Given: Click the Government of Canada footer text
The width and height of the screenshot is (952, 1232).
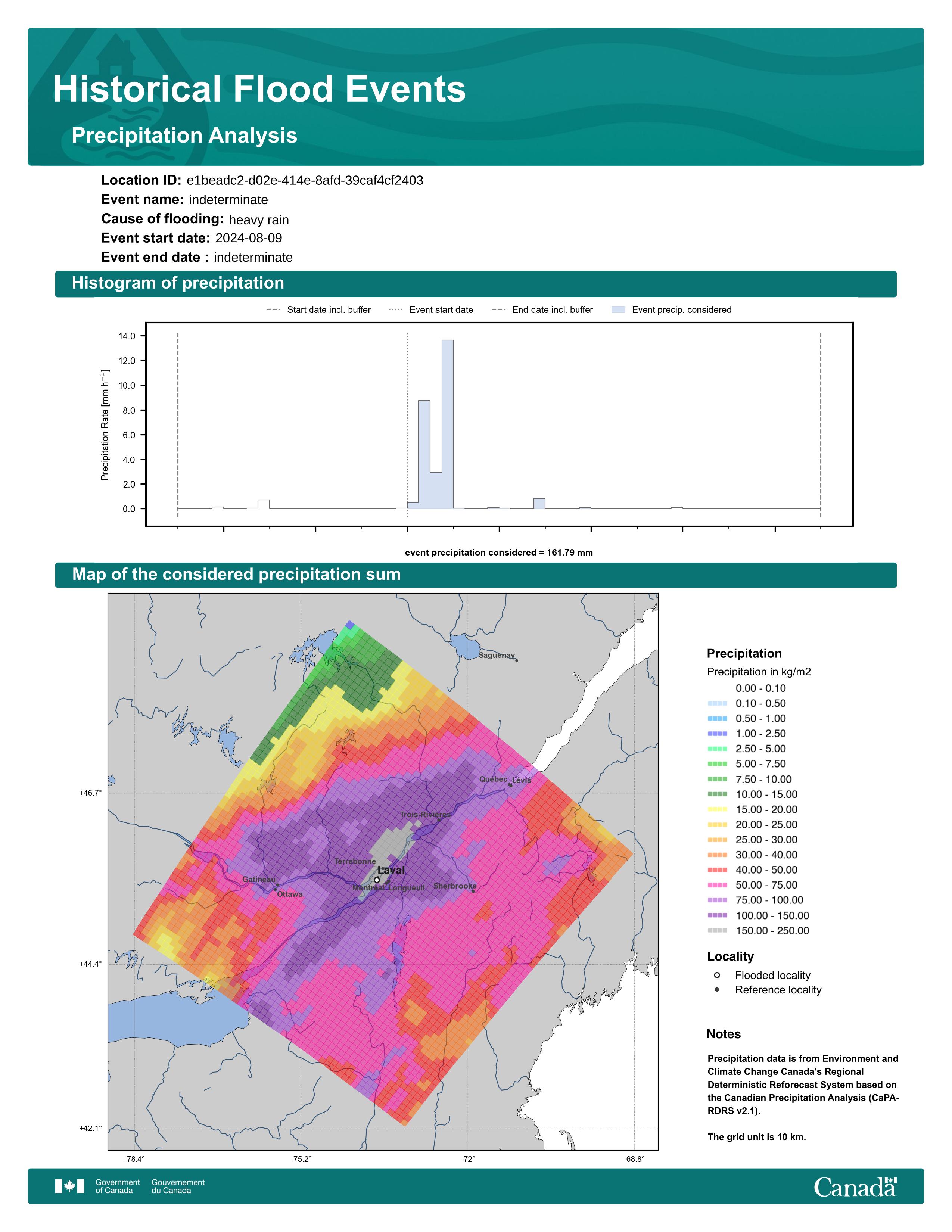Looking at the screenshot, I should [117, 1186].
